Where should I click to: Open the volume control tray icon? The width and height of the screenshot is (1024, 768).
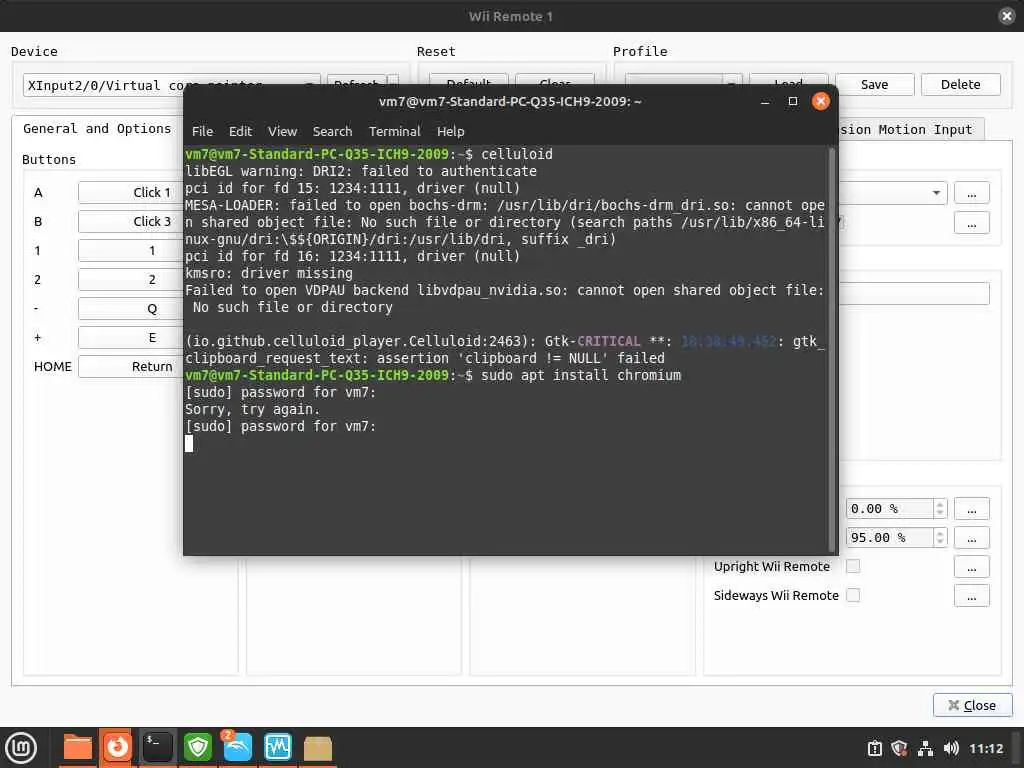(x=951, y=748)
